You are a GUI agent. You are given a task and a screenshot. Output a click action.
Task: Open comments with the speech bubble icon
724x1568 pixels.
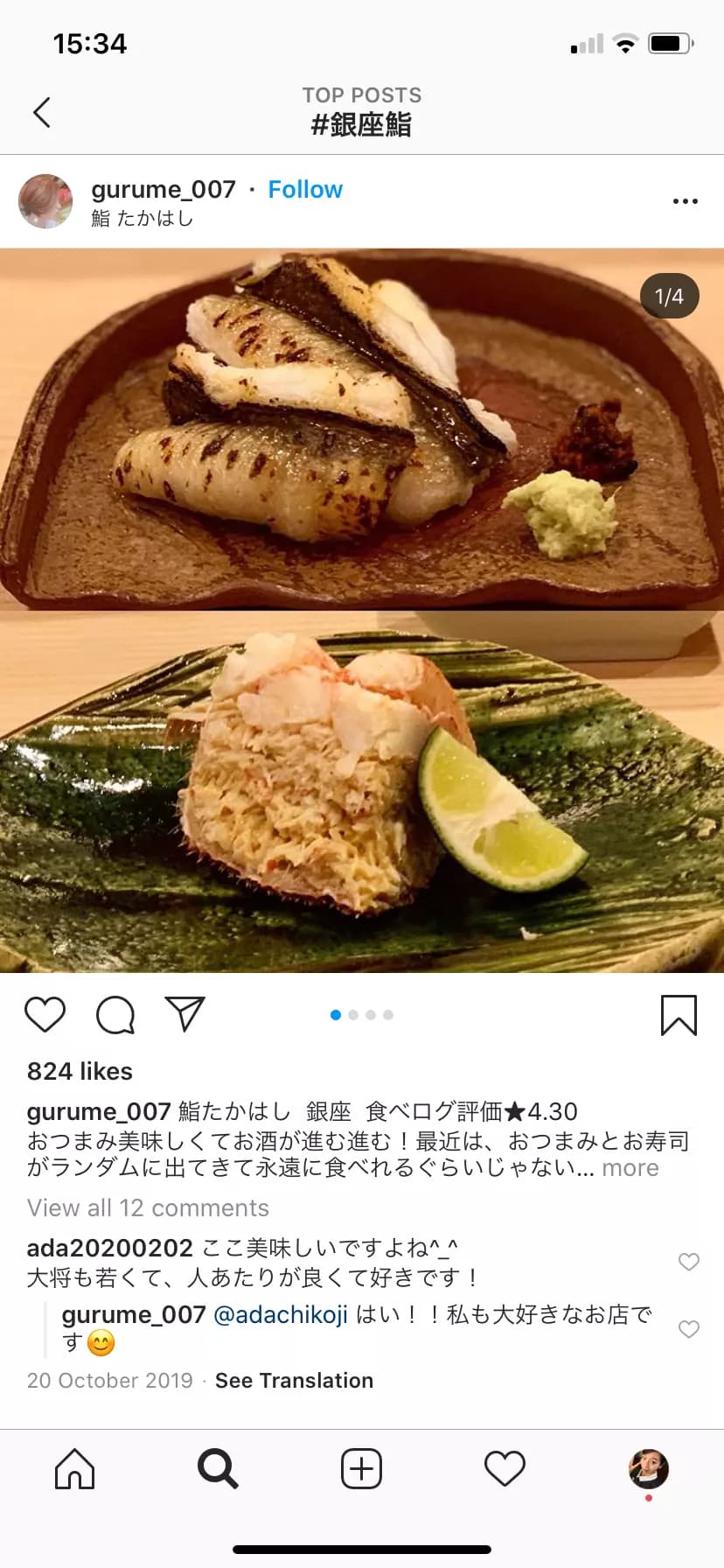click(x=115, y=1014)
